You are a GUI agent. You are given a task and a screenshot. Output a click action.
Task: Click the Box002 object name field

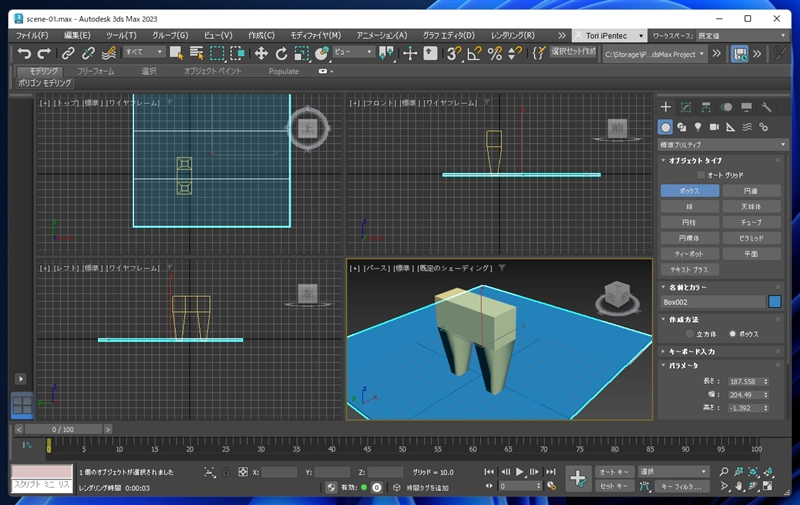pos(713,302)
